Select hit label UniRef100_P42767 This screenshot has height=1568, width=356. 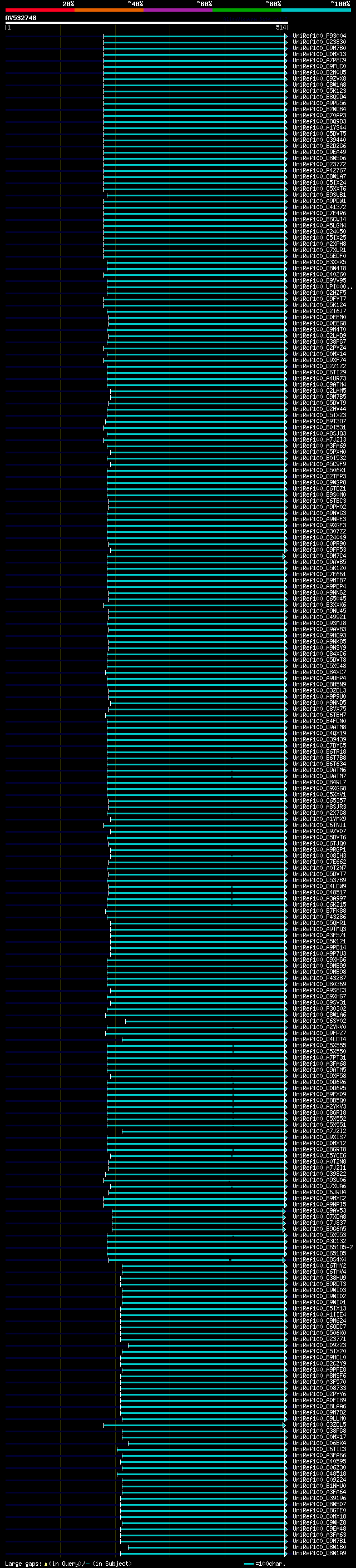pos(319,170)
